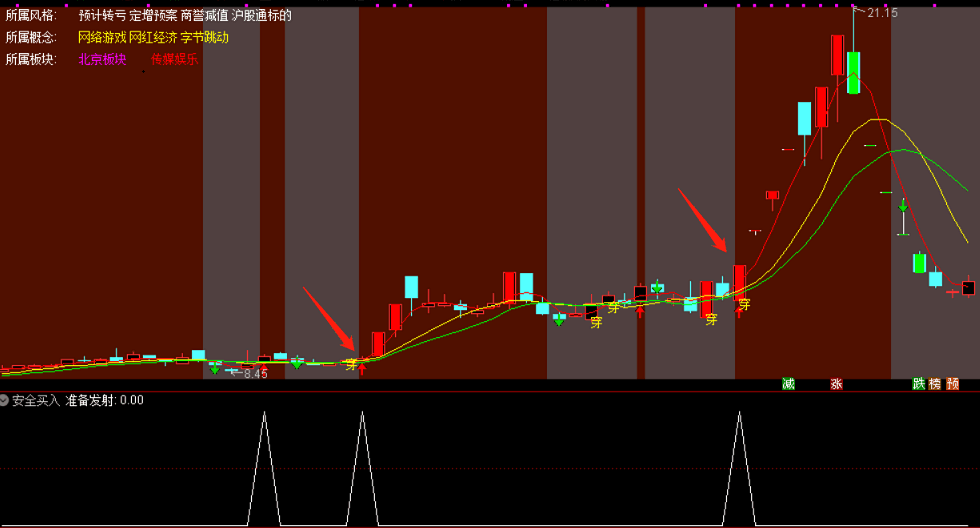Select the large green candle under 21.15

(x=853, y=72)
